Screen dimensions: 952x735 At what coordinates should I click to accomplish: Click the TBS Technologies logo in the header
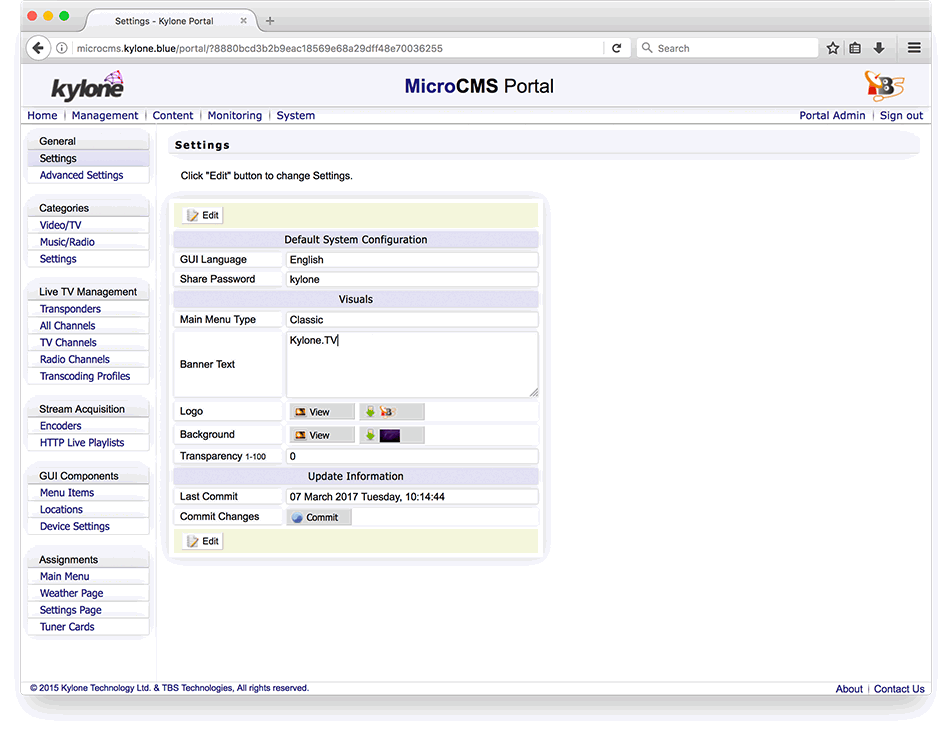tap(886, 86)
